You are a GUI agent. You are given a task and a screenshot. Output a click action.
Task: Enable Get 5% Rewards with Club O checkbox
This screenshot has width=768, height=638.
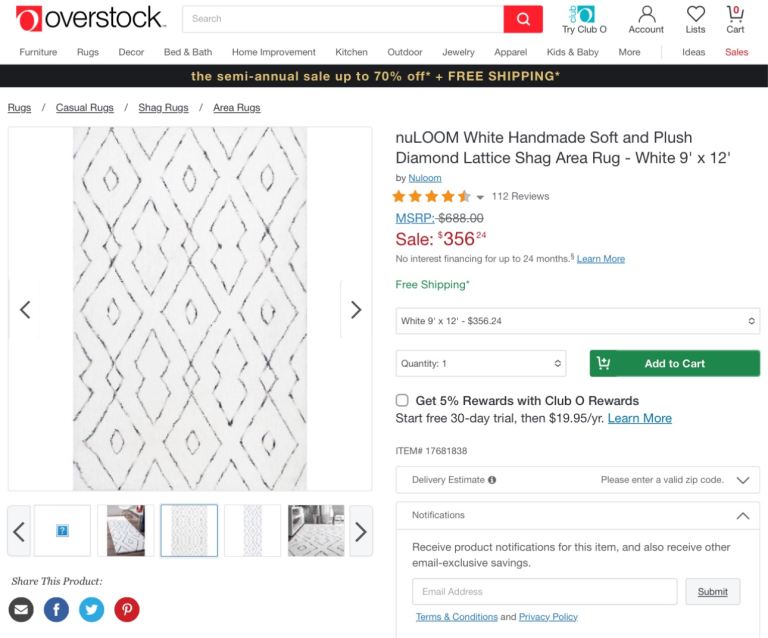click(402, 400)
